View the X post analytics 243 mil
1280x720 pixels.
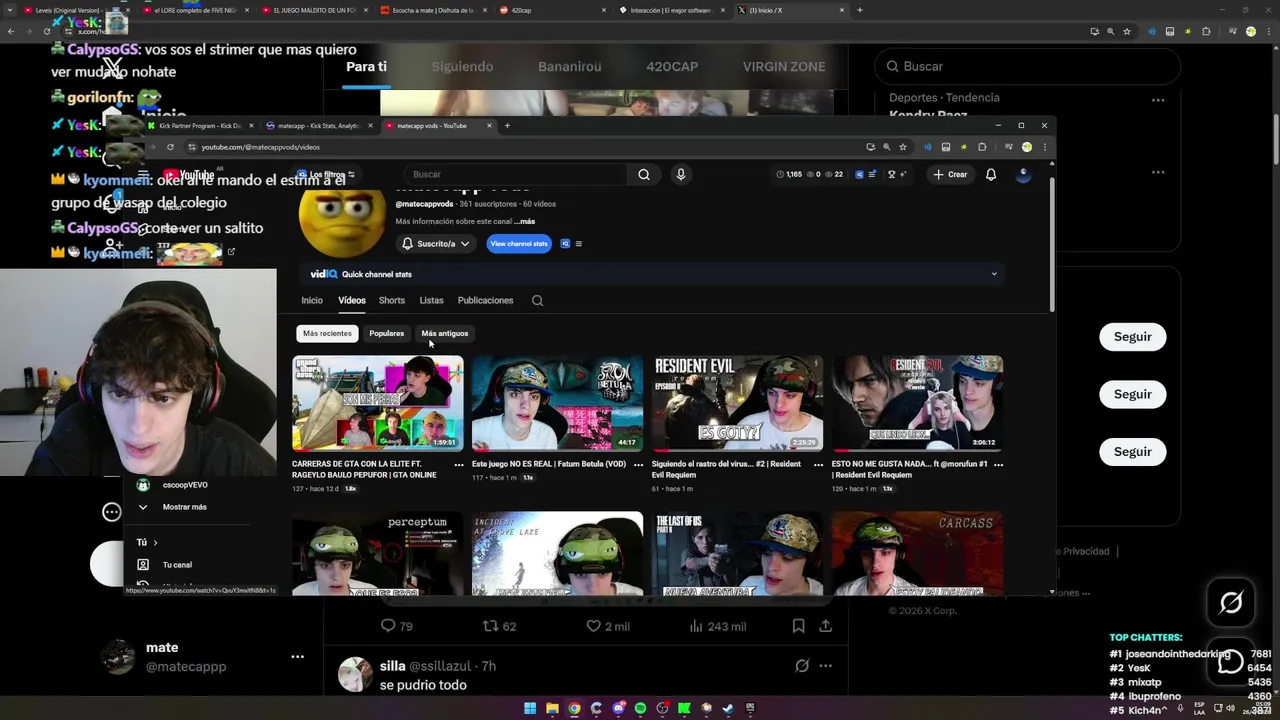tap(717, 626)
